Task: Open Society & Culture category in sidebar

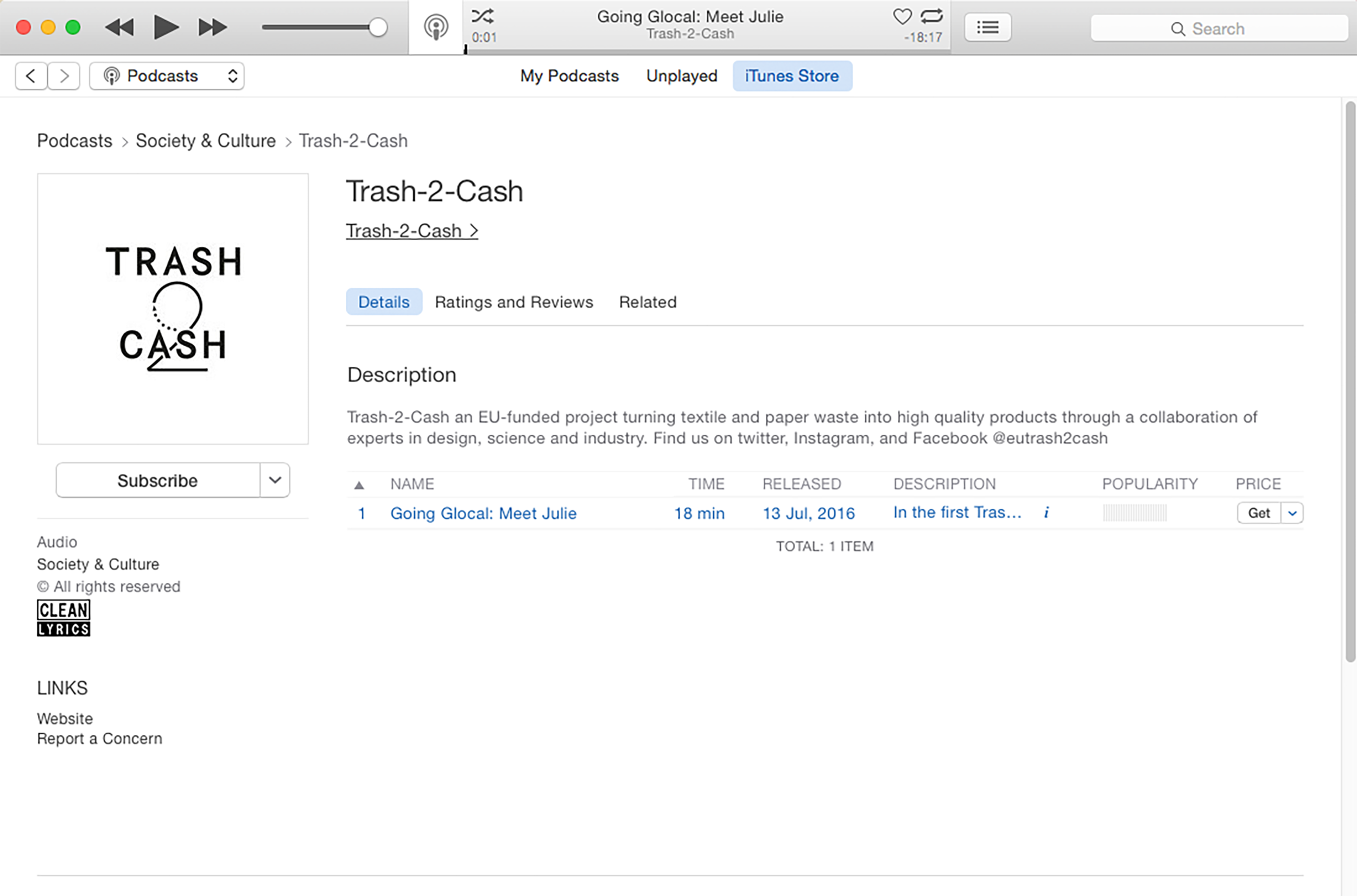Action: [x=98, y=564]
